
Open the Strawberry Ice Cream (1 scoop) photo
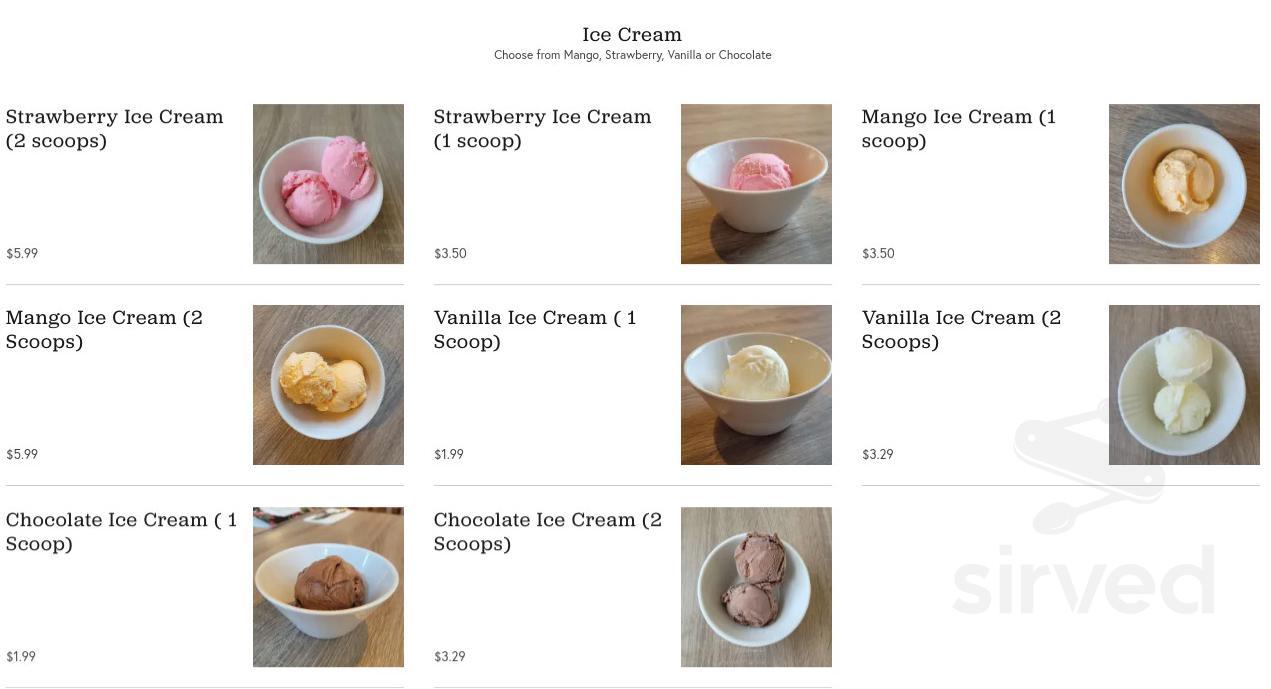[x=756, y=184]
